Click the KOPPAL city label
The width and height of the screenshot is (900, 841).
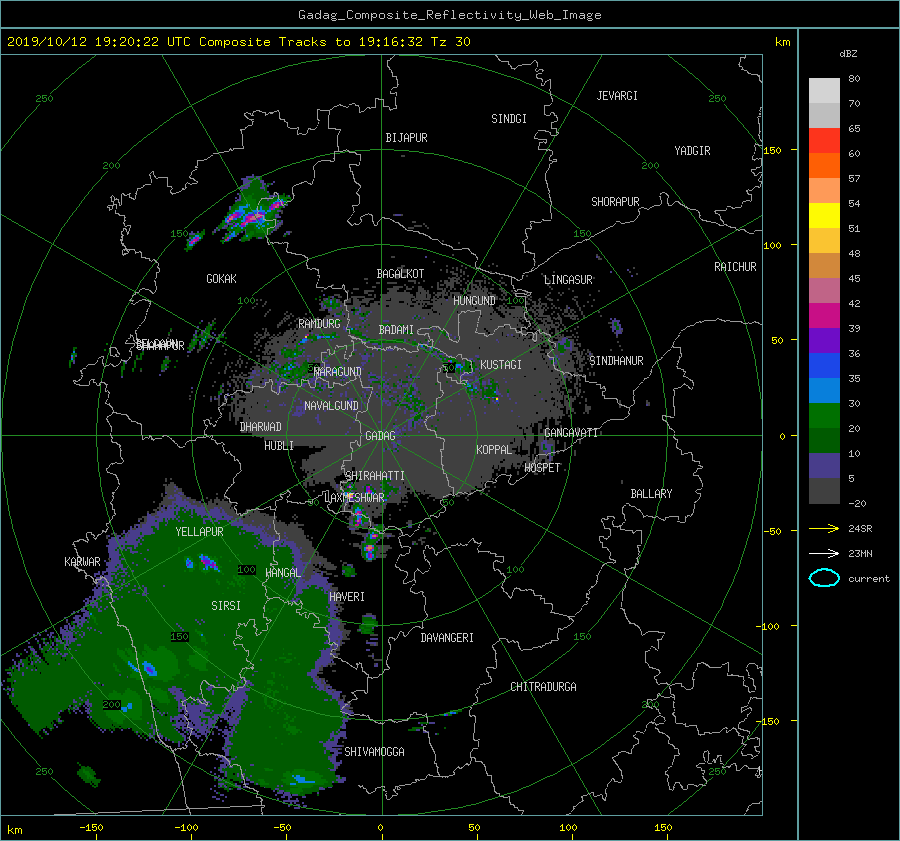coord(494,449)
